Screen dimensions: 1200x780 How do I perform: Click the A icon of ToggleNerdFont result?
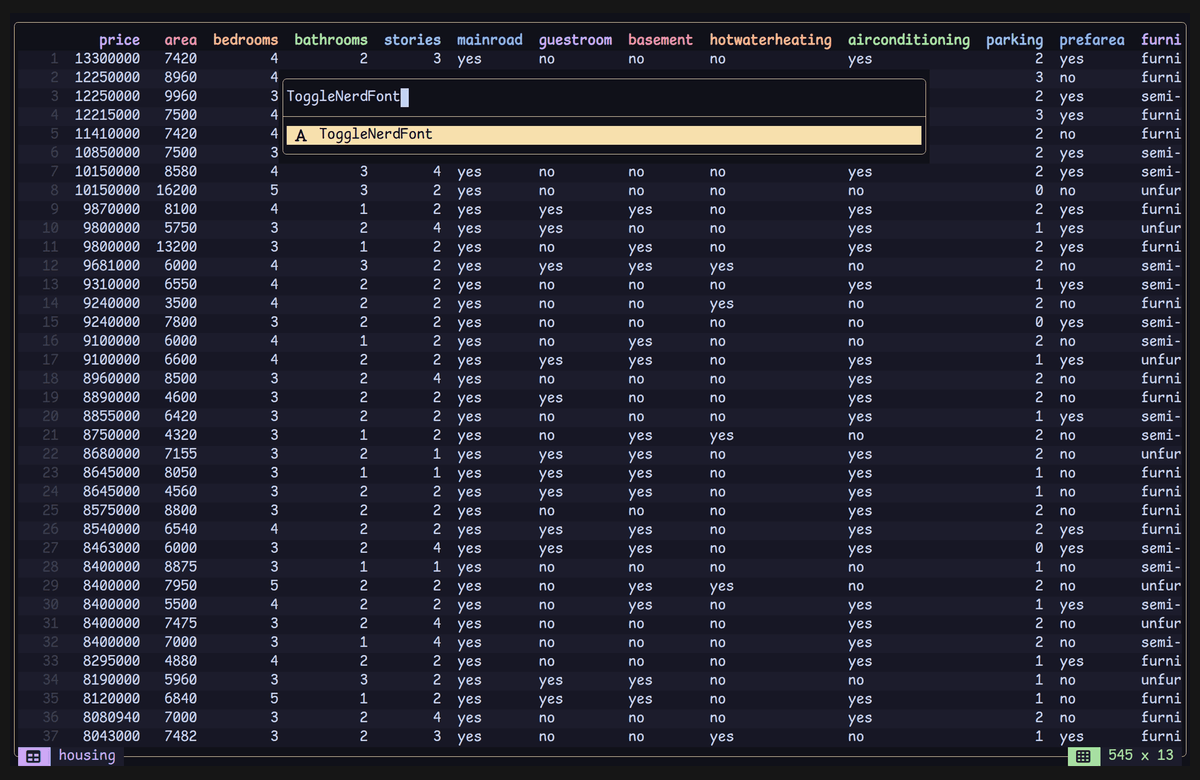tap(301, 135)
